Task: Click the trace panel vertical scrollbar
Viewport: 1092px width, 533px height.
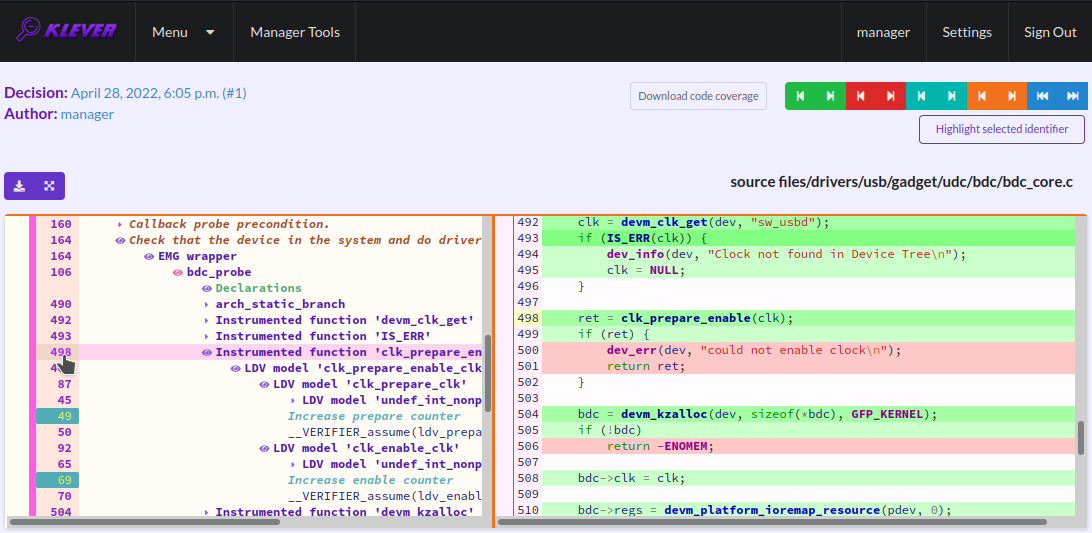Action: (488, 373)
